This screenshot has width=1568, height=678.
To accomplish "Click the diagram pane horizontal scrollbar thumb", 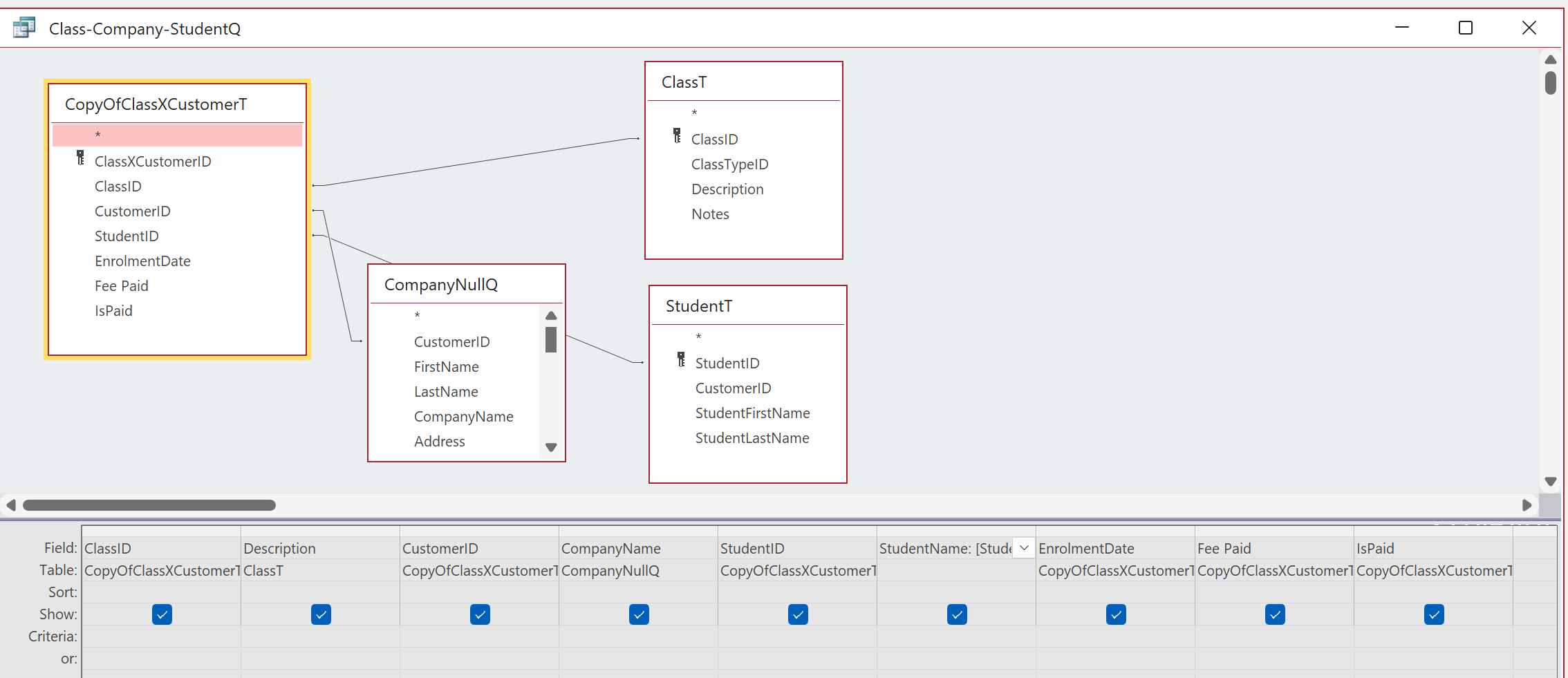I will pos(149,505).
